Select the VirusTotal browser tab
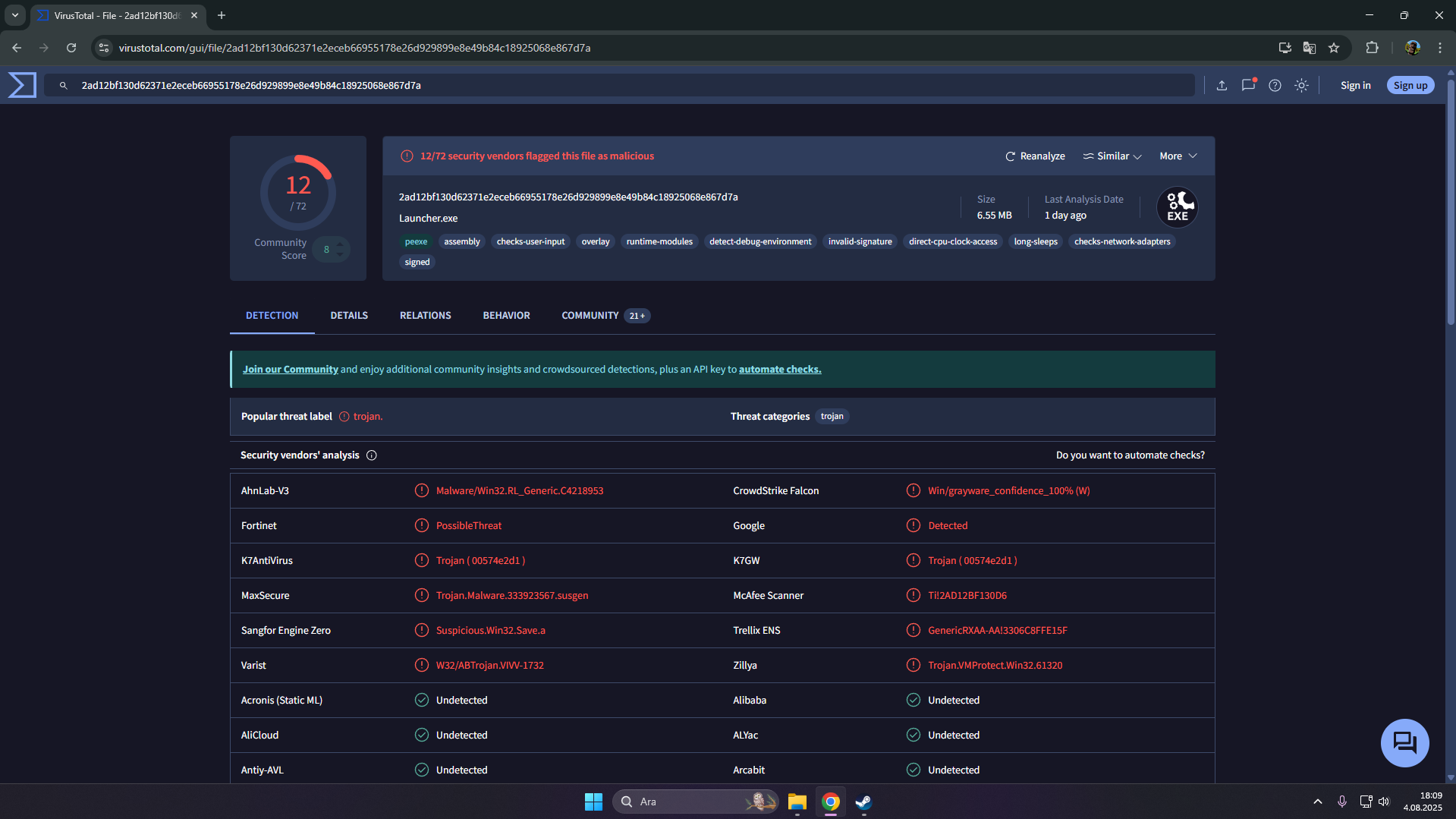 (x=118, y=15)
